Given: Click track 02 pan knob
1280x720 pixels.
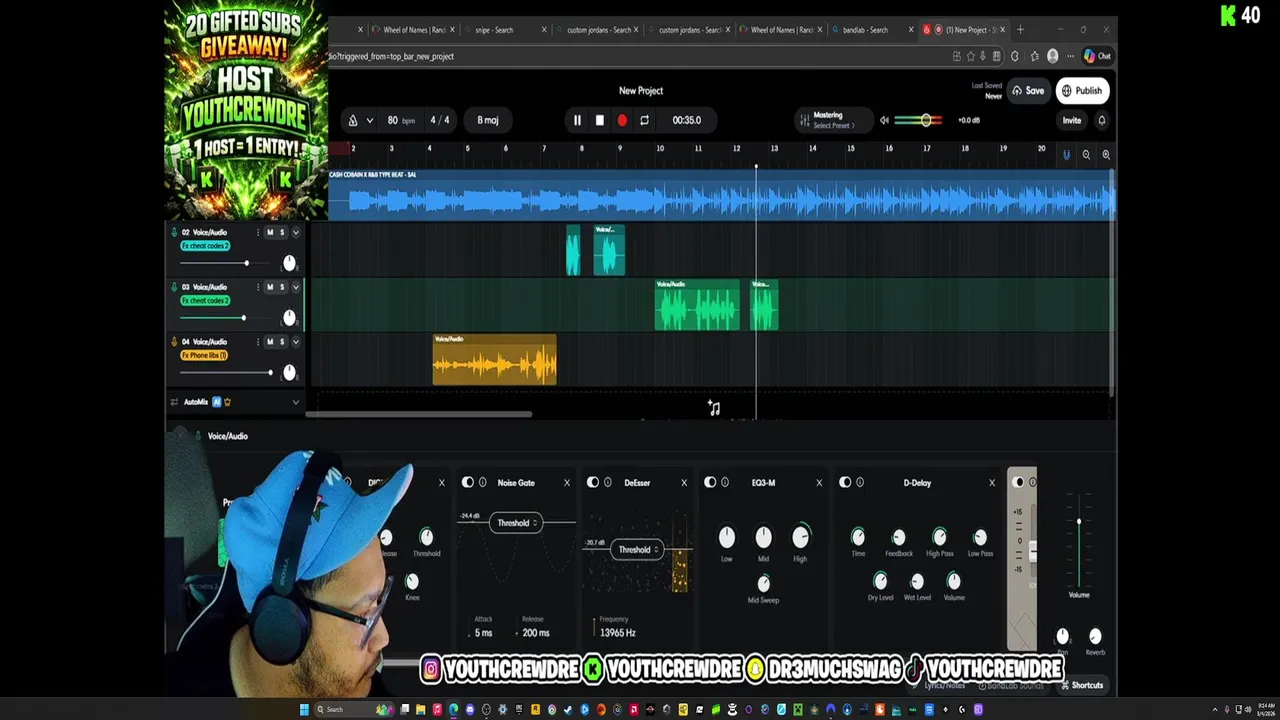Looking at the screenshot, I should coord(289,263).
